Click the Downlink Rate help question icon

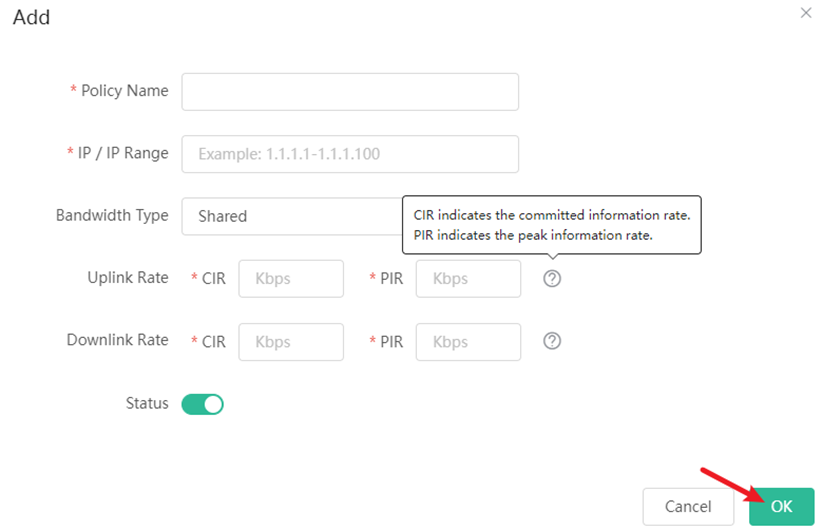tap(552, 341)
